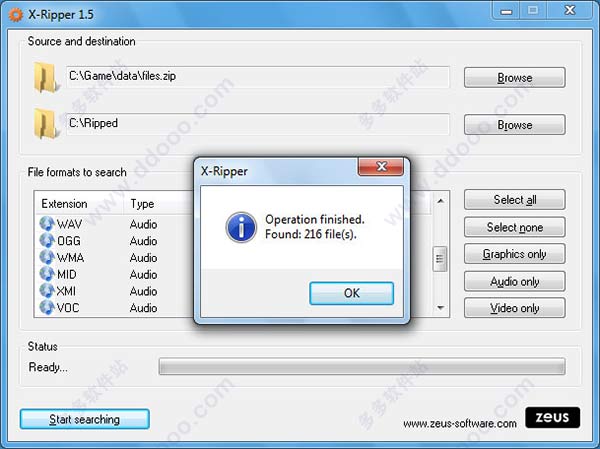Click the Extension column header
This screenshot has height=449, width=600.
80,204
